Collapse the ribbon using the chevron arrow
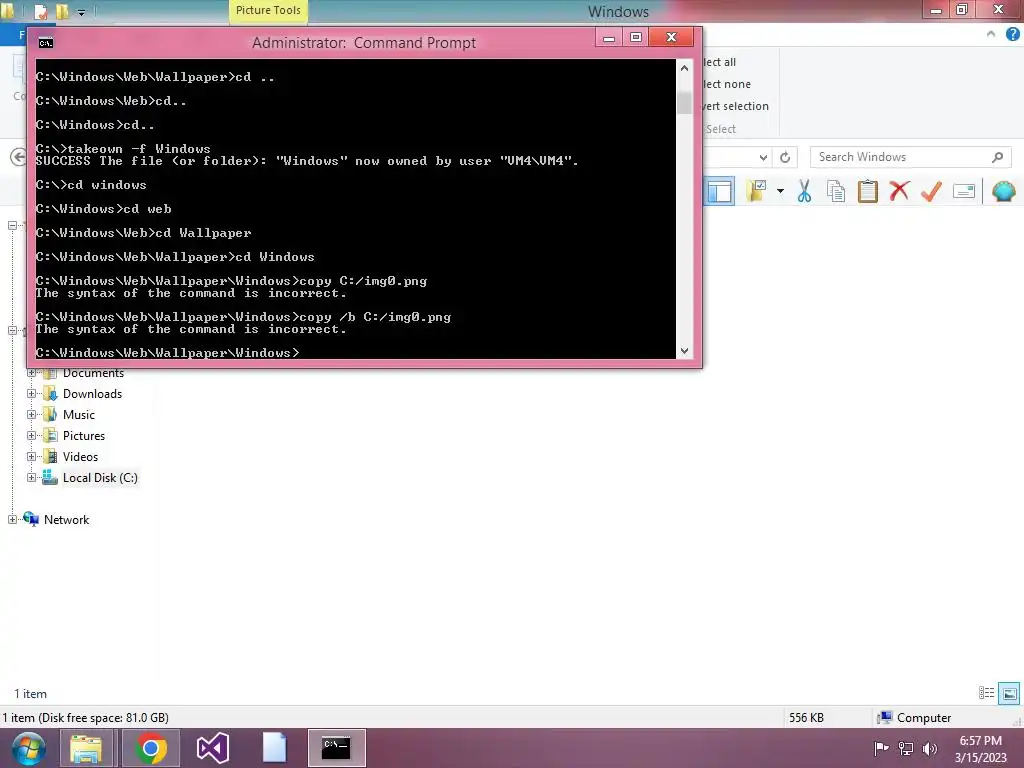 (x=991, y=34)
